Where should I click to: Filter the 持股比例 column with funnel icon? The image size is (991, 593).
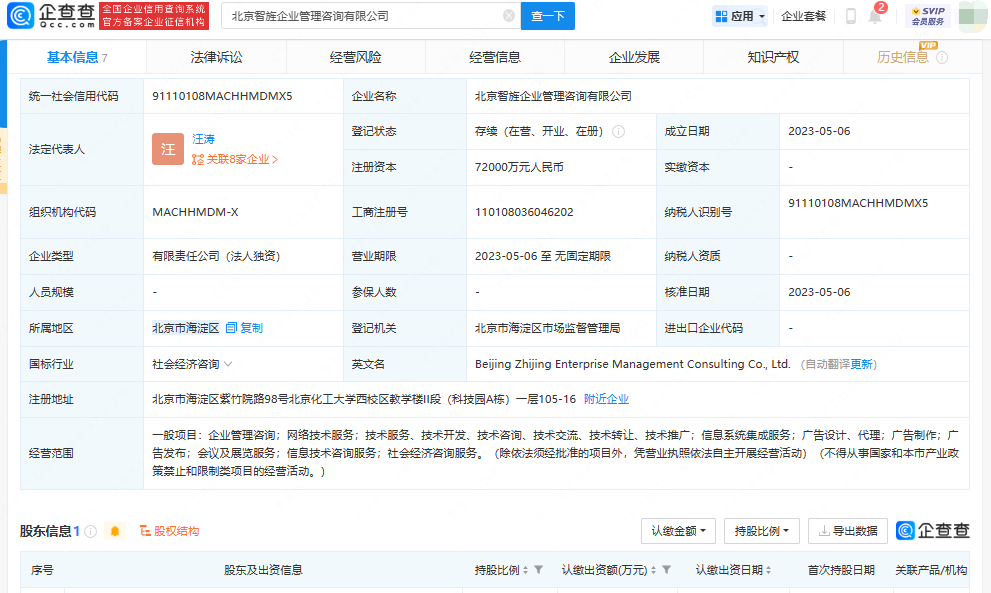click(x=538, y=570)
